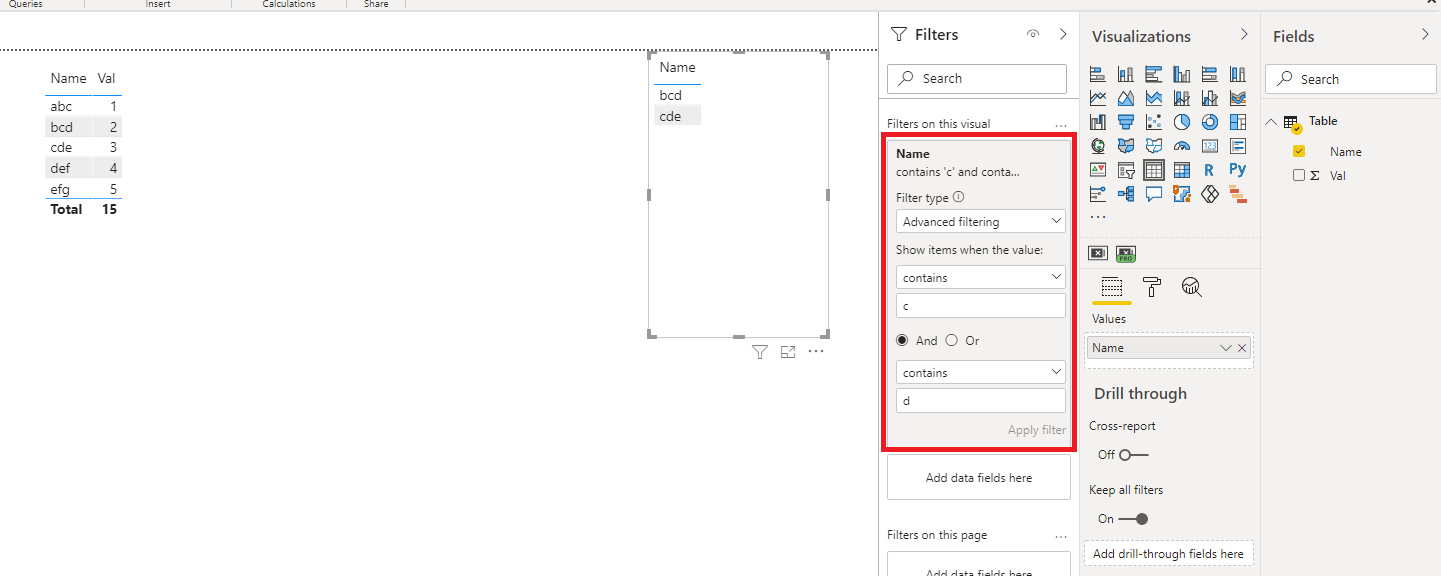Pick the KPI visualization

pyautogui.click(x=1097, y=170)
